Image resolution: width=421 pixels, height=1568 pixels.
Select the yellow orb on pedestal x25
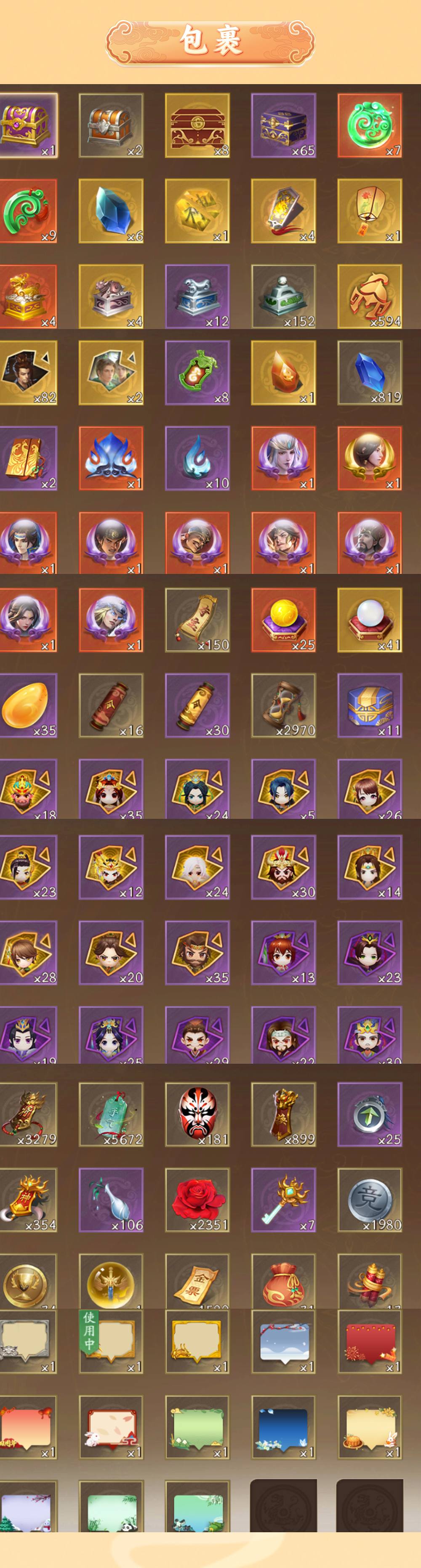(x=283, y=620)
